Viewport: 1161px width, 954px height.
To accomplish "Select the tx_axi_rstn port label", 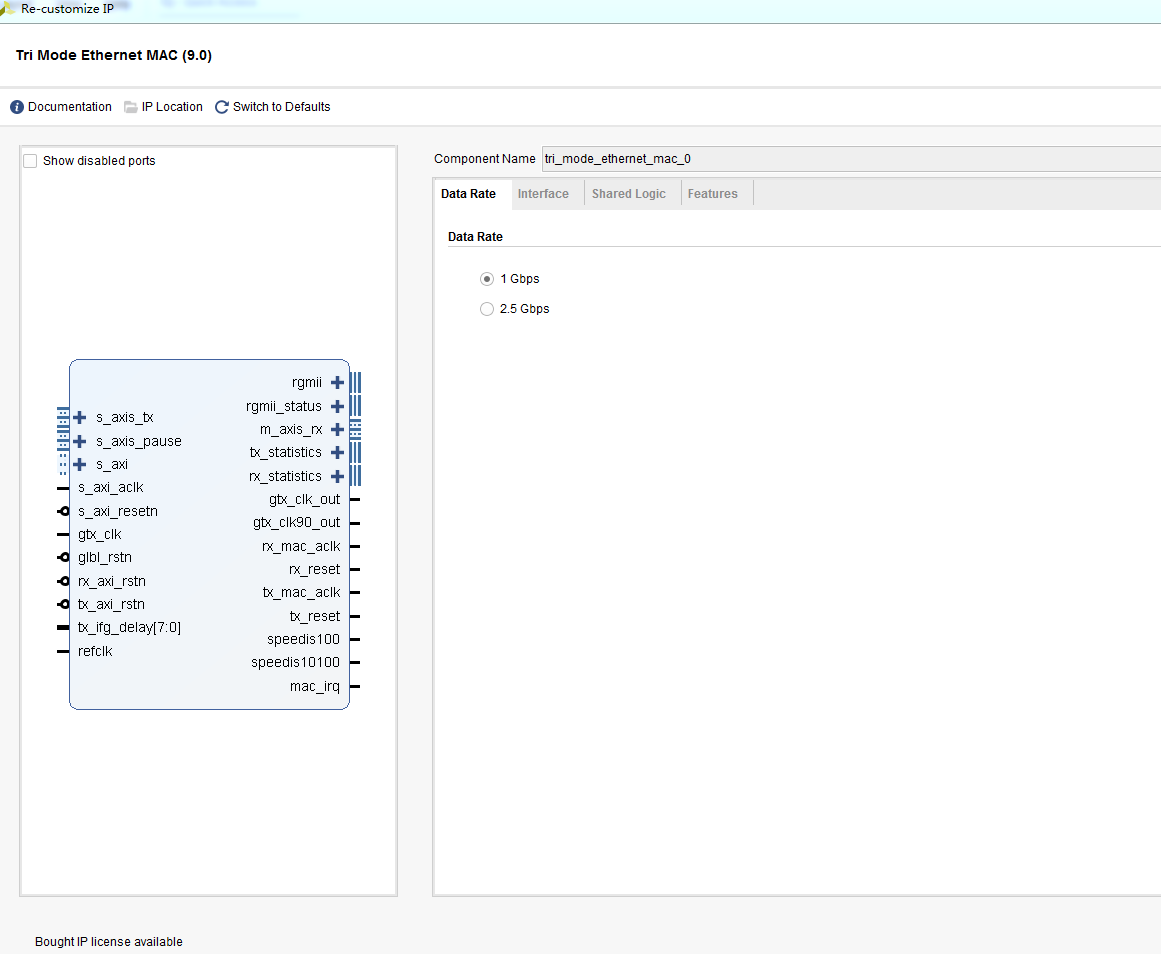I will pos(111,604).
